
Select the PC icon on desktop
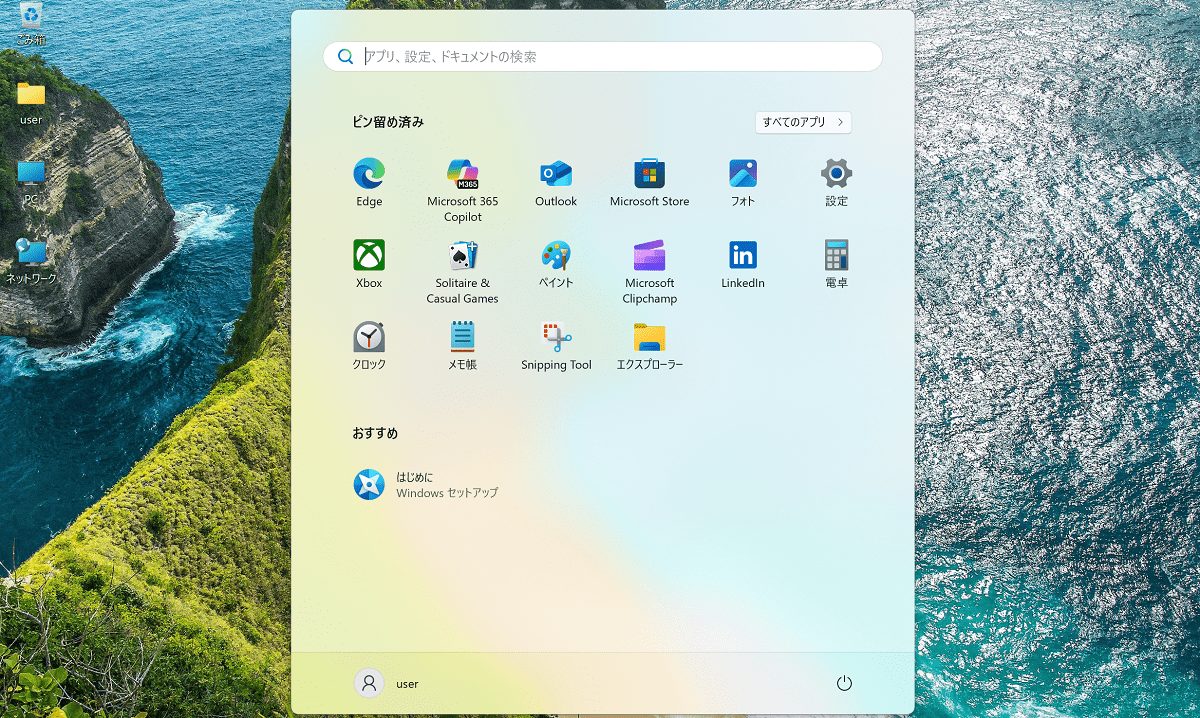31,182
